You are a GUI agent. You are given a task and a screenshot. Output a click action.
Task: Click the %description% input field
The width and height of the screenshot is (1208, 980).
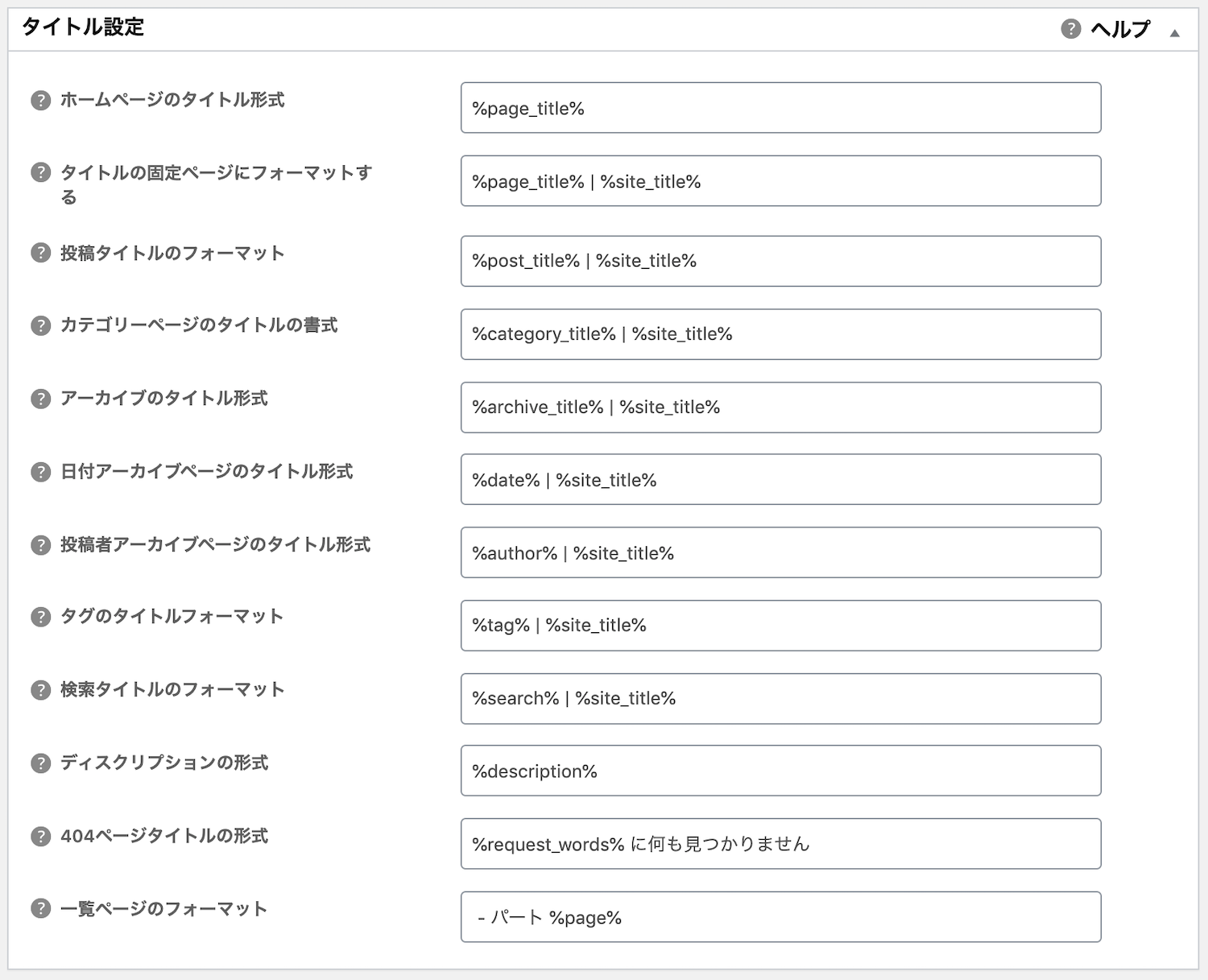tap(780, 771)
